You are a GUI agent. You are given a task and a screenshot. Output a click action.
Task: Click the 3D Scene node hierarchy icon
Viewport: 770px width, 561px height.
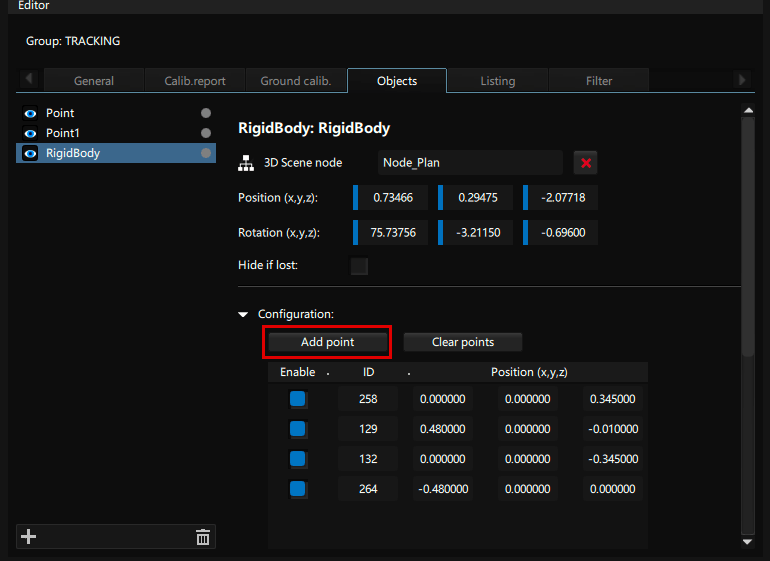coord(247,163)
